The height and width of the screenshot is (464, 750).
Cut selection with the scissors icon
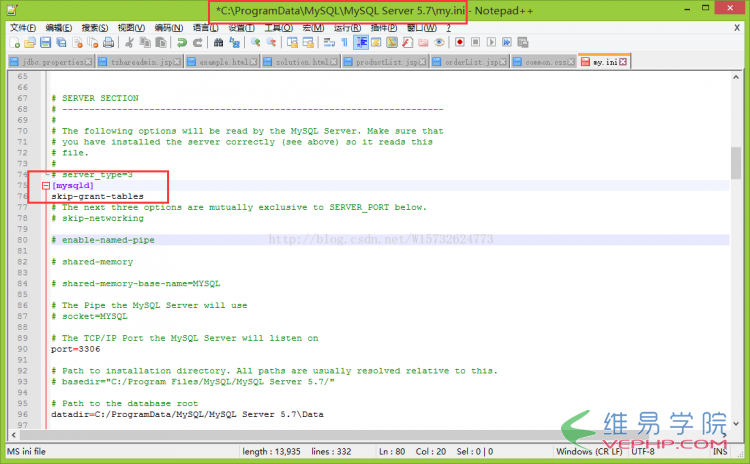click(129, 43)
